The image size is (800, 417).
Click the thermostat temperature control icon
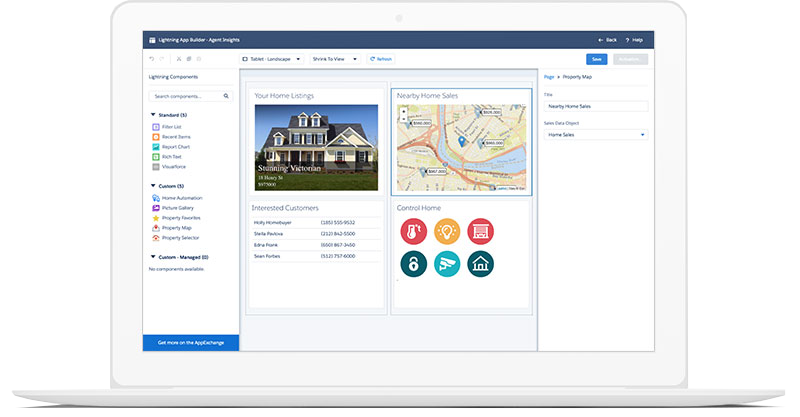[413, 232]
